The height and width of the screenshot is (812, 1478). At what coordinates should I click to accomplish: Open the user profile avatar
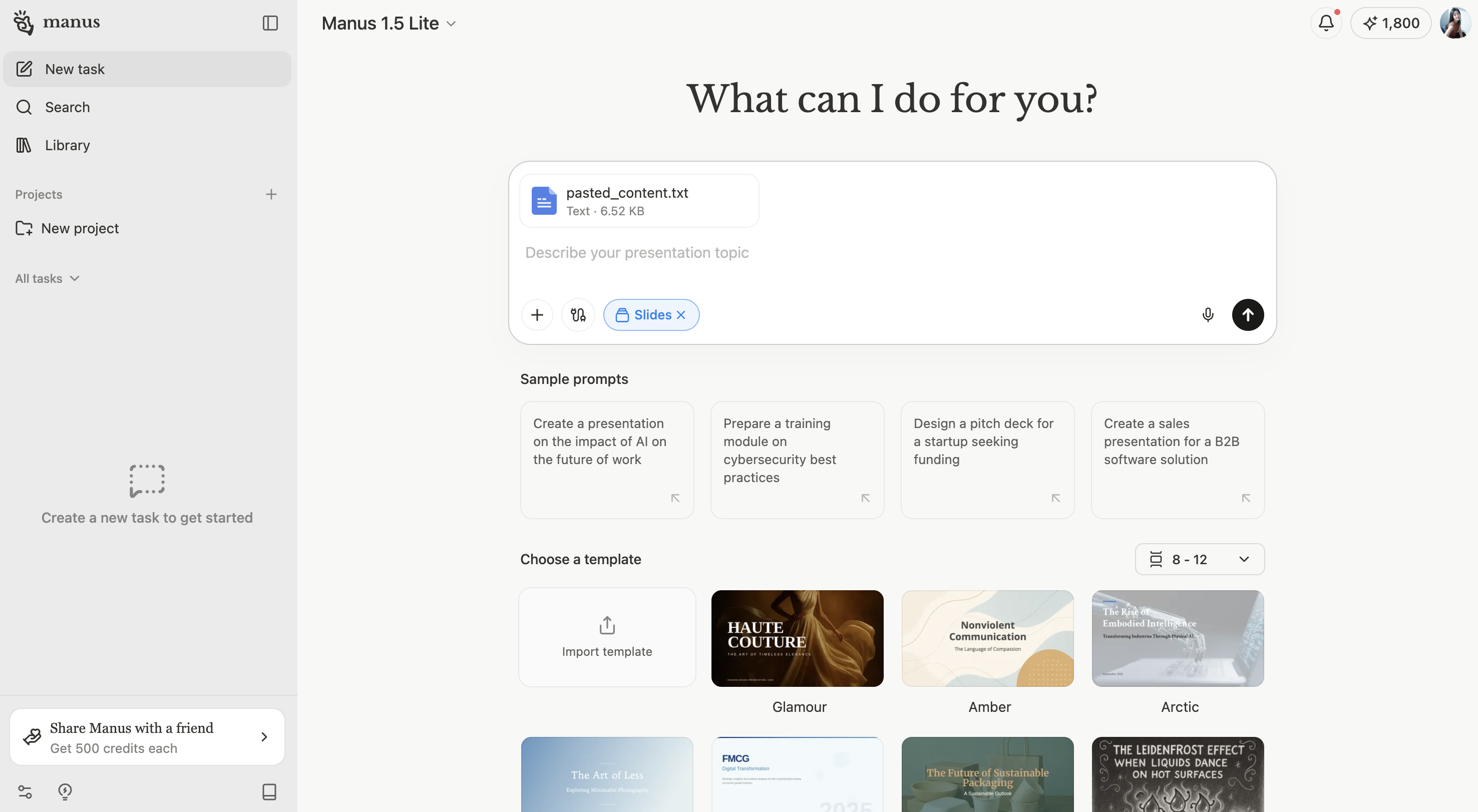point(1455,23)
